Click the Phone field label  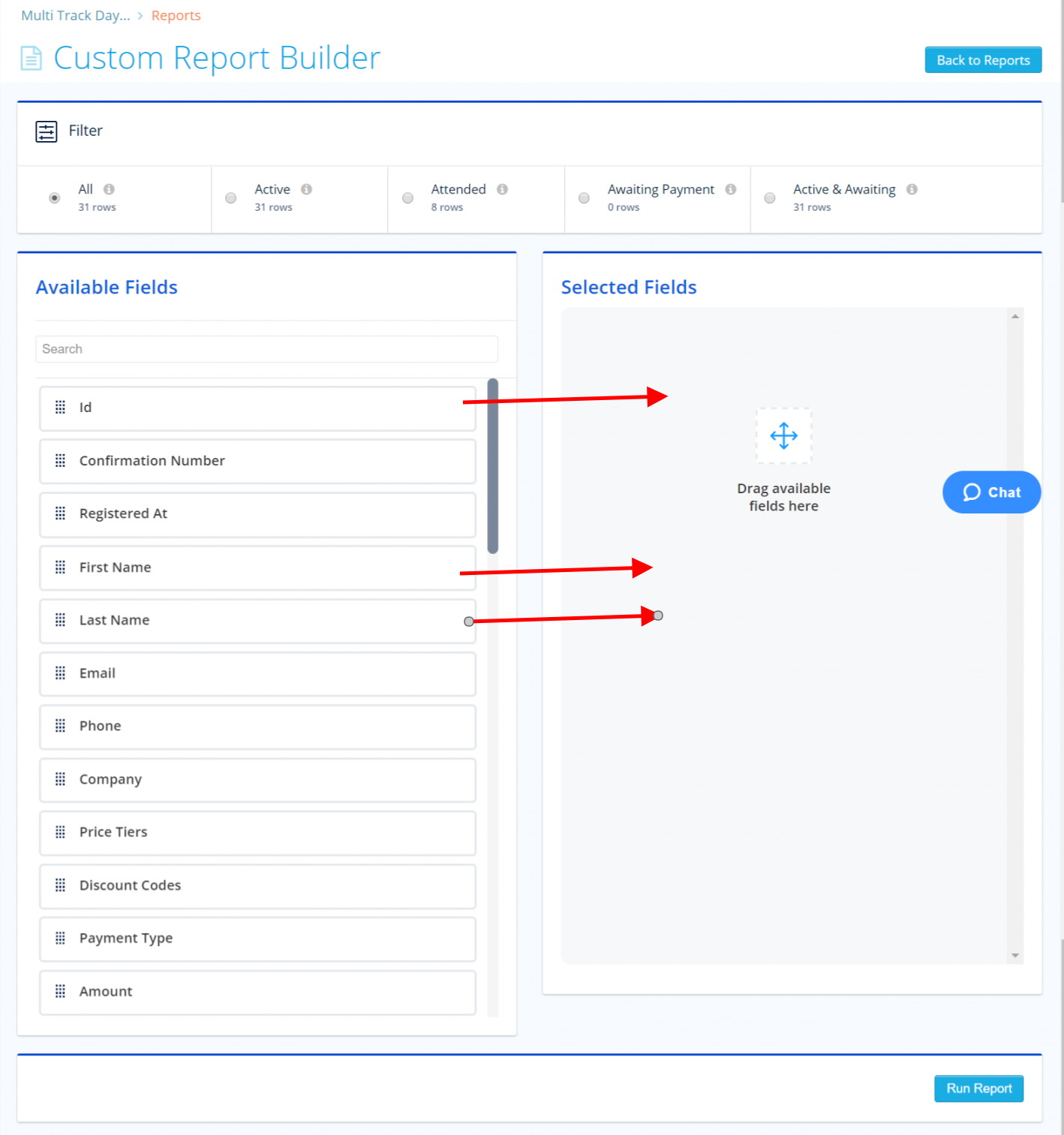pyautogui.click(x=101, y=726)
